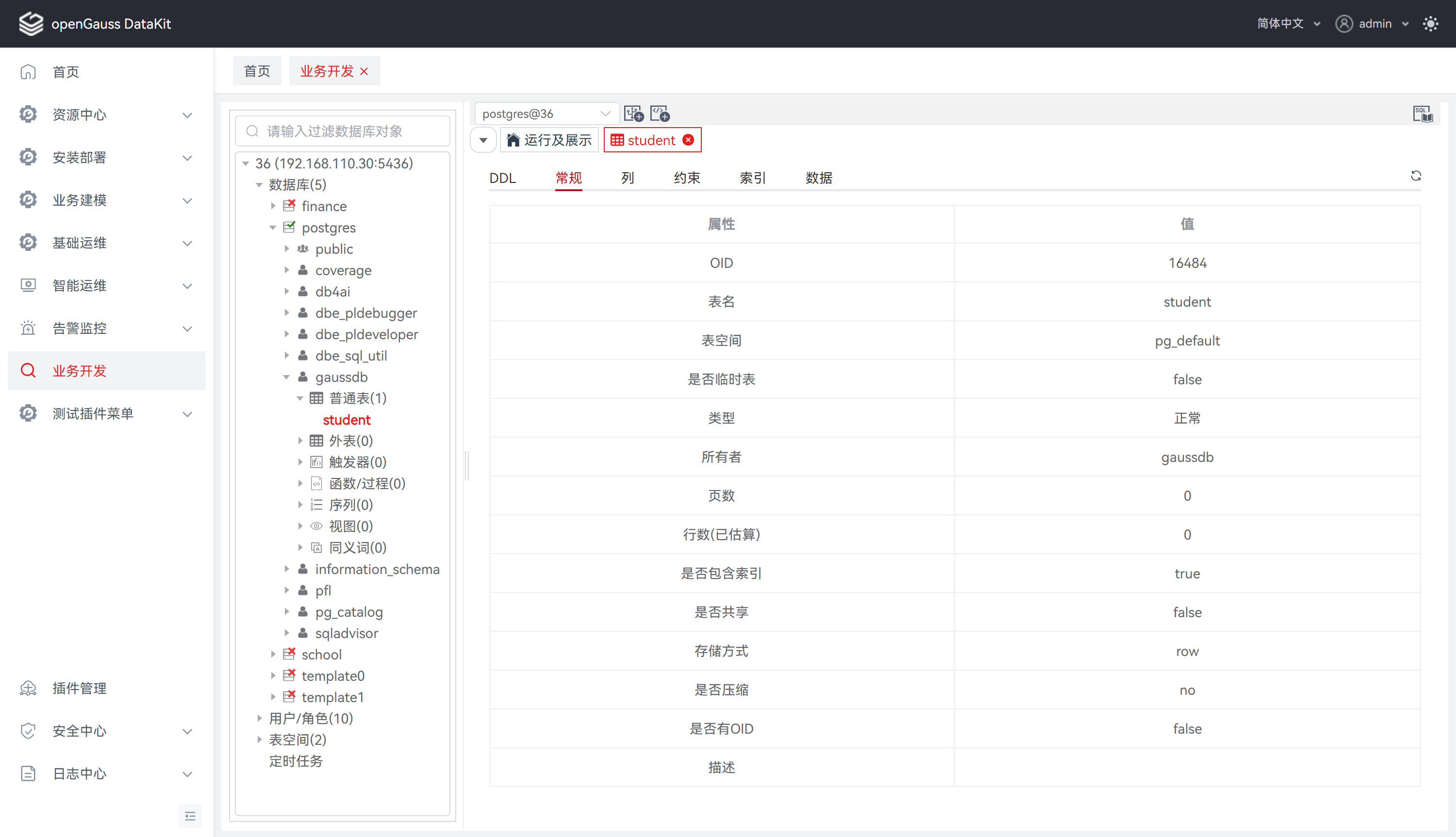The height and width of the screenshot is (837, 1456).
Task: Click the admin user avatar icon
Action: (x=1343, y=24)
